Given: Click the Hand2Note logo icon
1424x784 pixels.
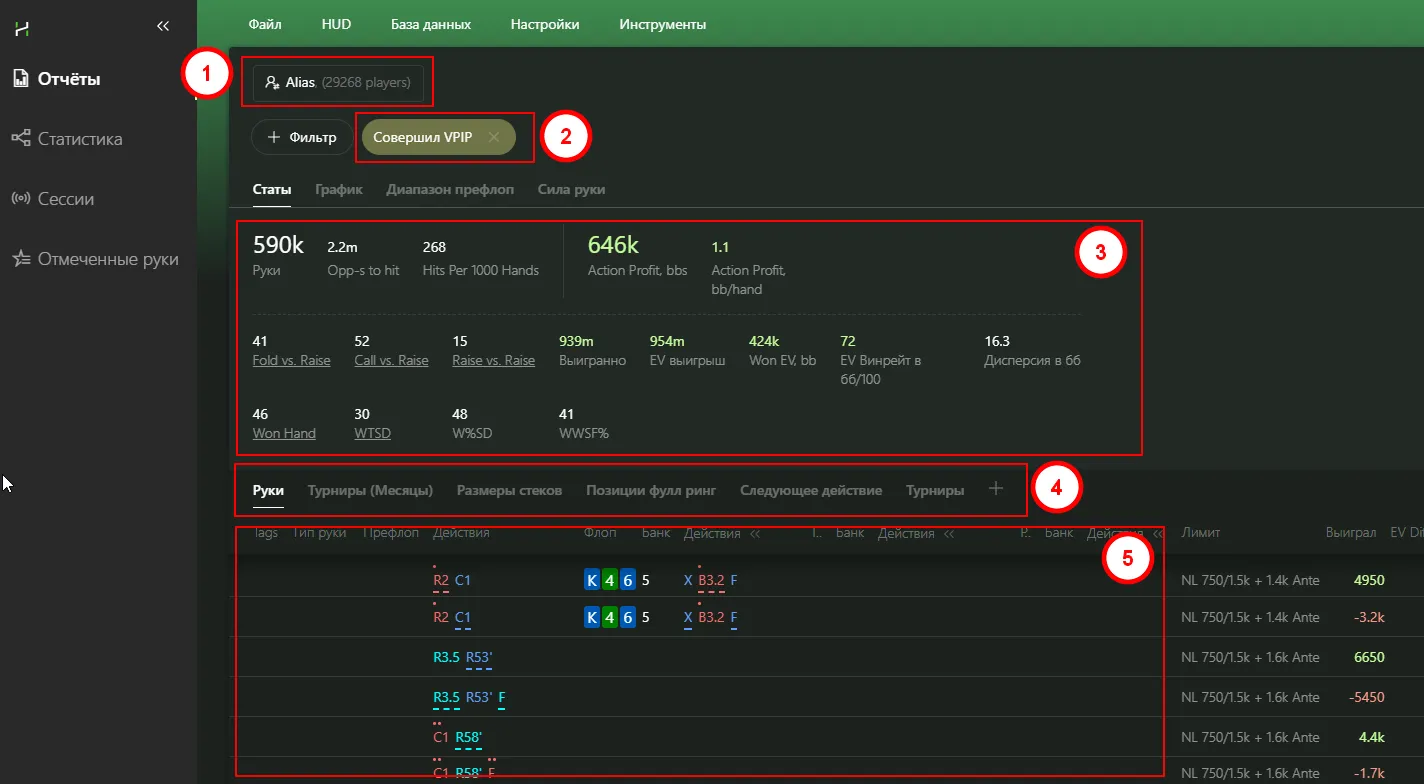Looking at the screenshot, I should pos(20,27).
